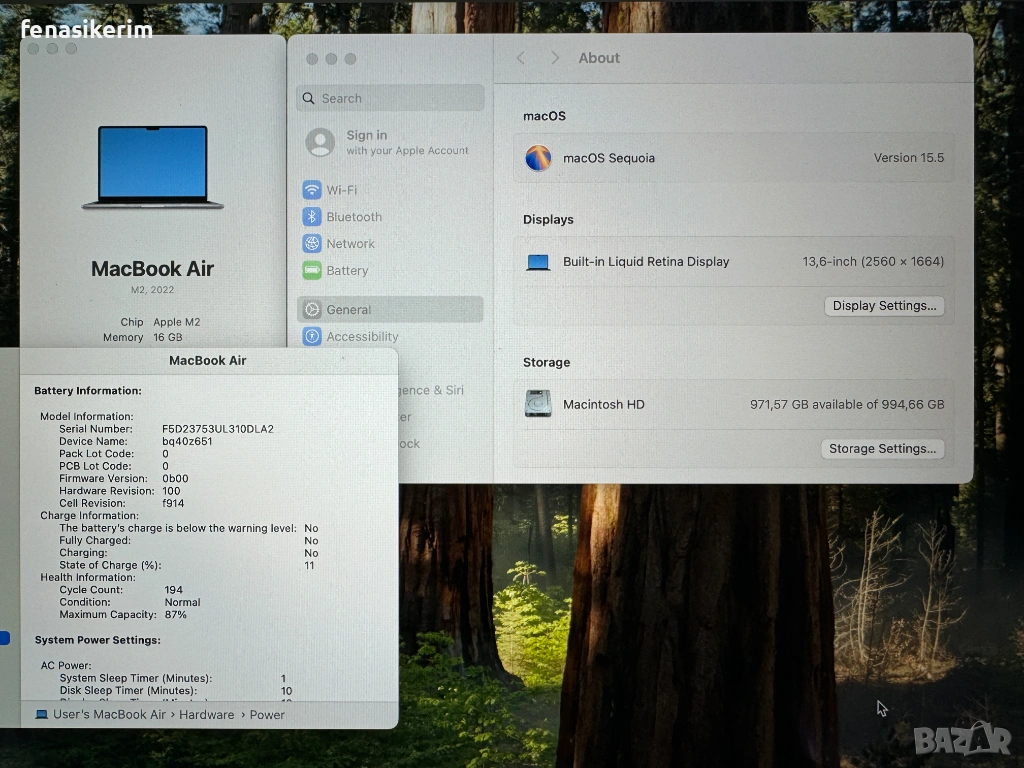Open Battery settings from sidebar
1024x768 pixels.
(346, 271)
